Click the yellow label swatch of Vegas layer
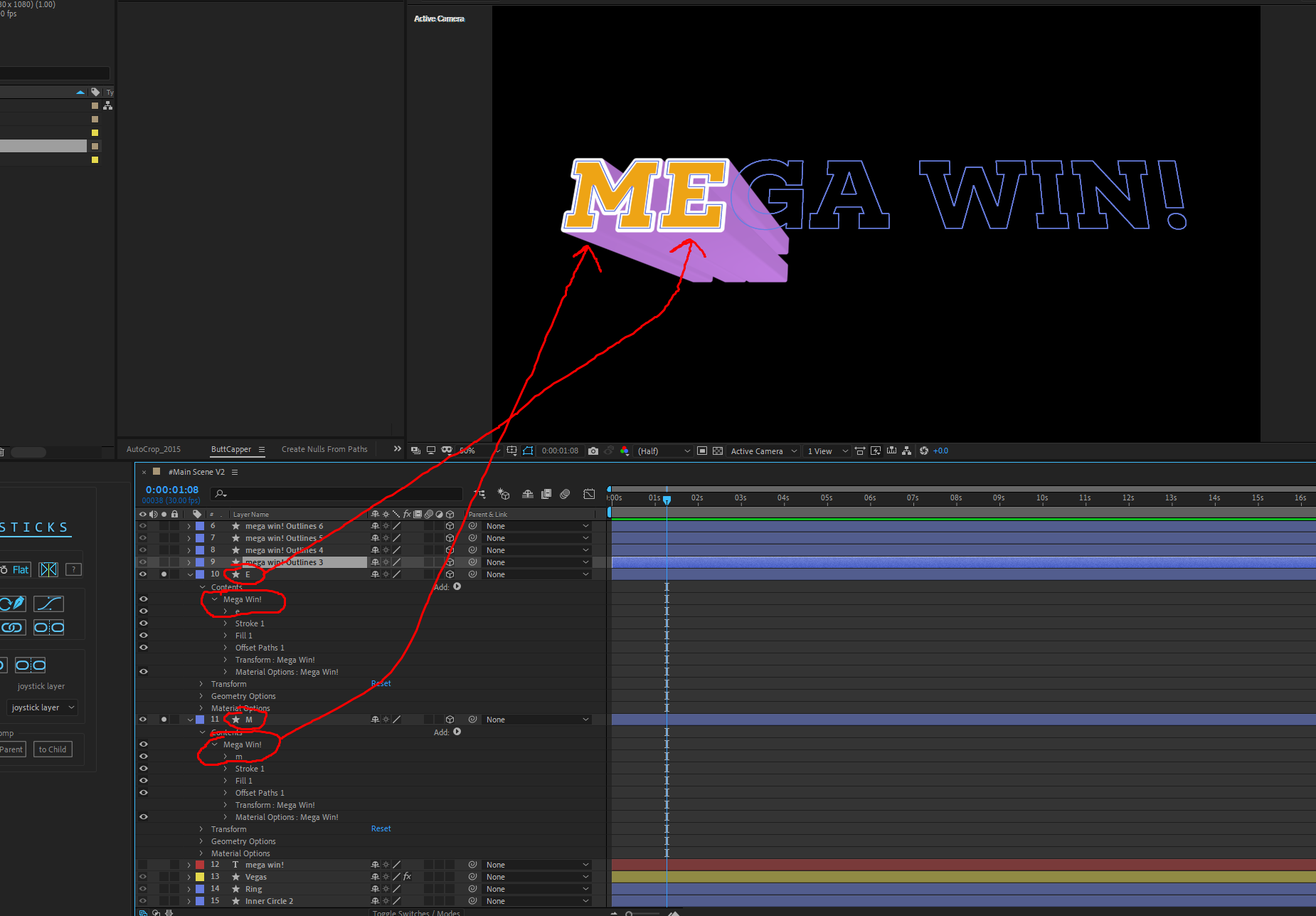1316x916 pixels. click(x=200, y=877)
